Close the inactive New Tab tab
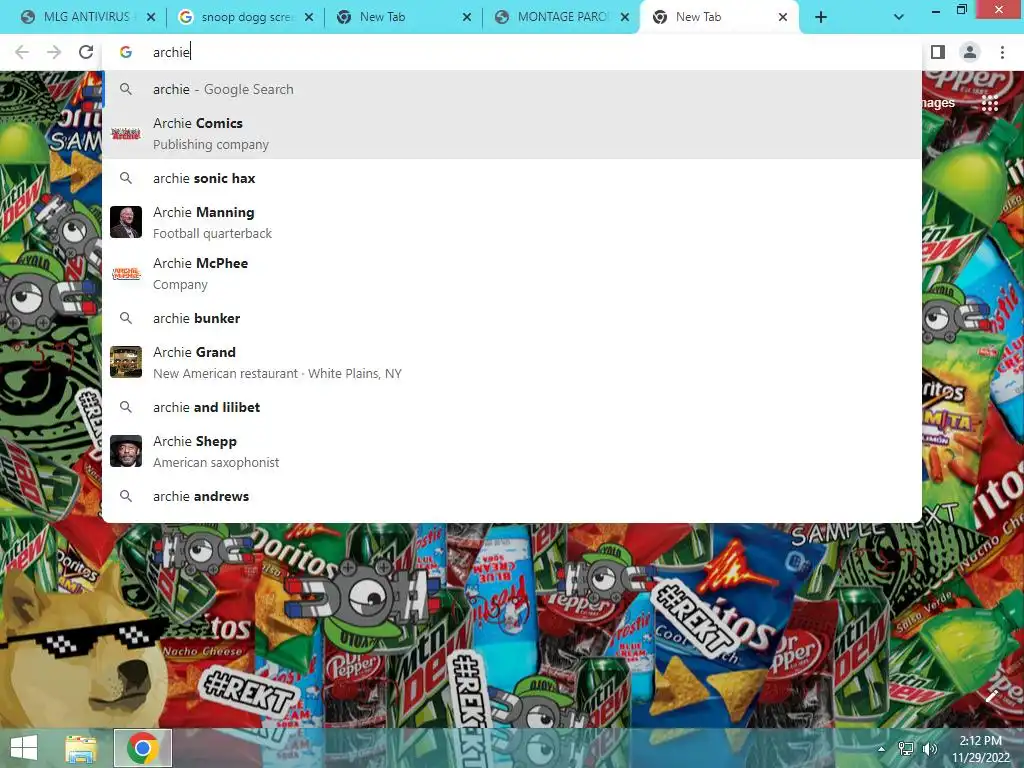Screen dimensions: 1024x768 pos(467,18)
